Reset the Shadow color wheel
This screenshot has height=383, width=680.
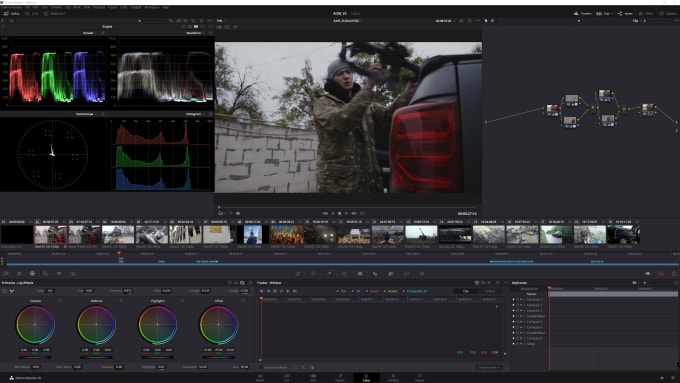pos(60,301)
